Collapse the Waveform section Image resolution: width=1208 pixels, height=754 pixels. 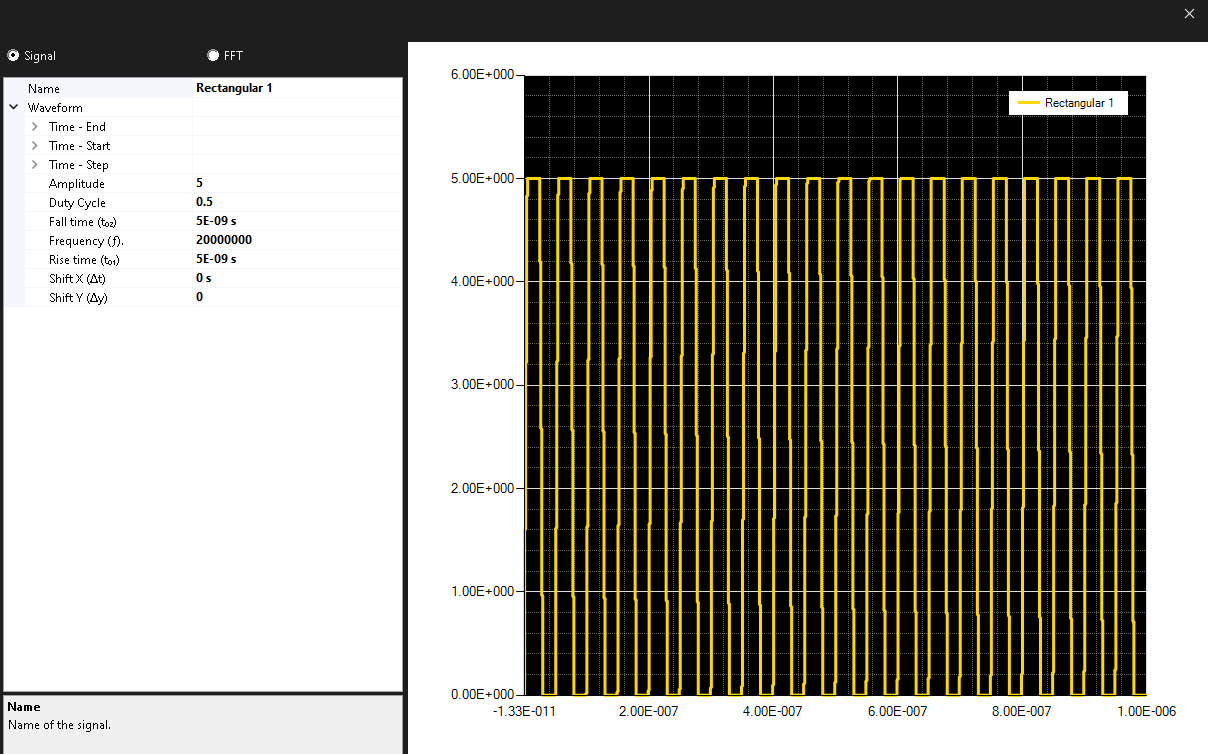(13, 107)
